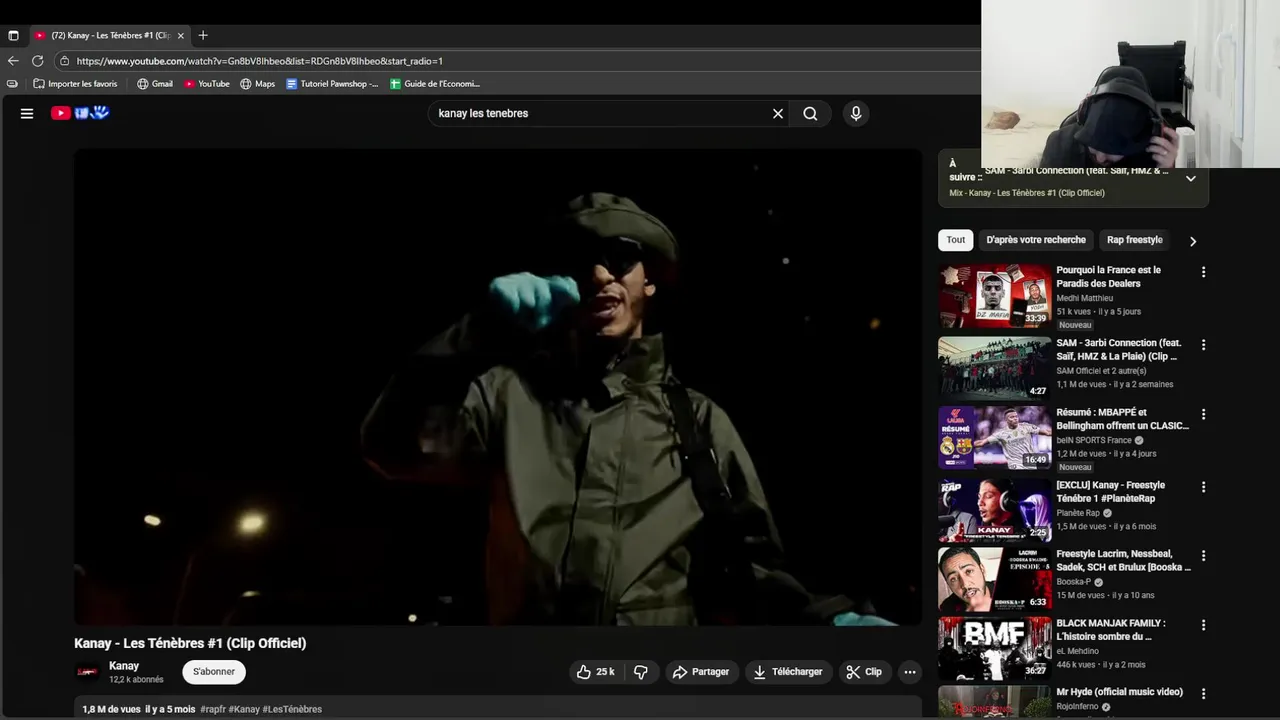This screenshot has width=1280, height=720.
Task: Open options menu for Kanay Freestyle PlanèteRap video
Action: (1203, 487)
